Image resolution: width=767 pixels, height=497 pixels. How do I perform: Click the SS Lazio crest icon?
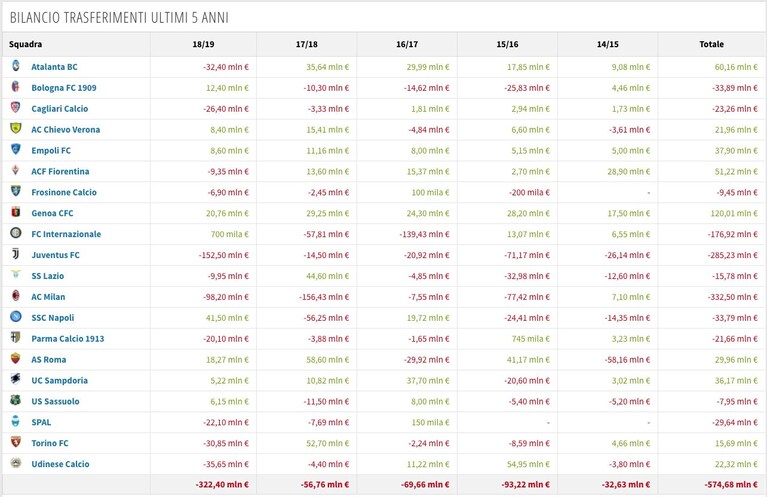16,275
